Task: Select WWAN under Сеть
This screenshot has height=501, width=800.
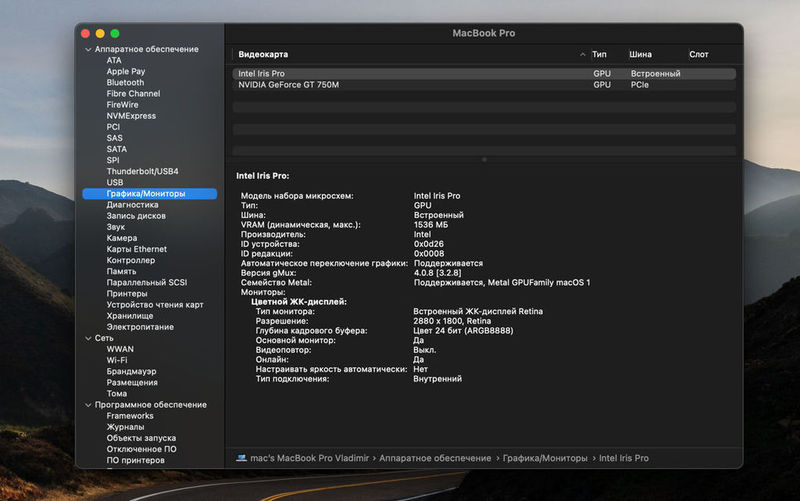Action: [x=120, y=349]
